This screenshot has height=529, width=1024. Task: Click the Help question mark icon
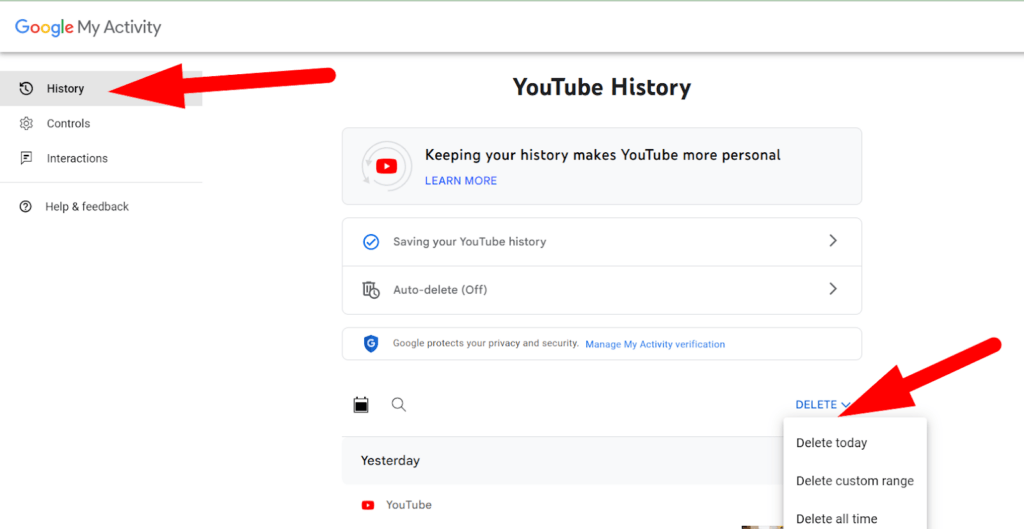point(25,206)
